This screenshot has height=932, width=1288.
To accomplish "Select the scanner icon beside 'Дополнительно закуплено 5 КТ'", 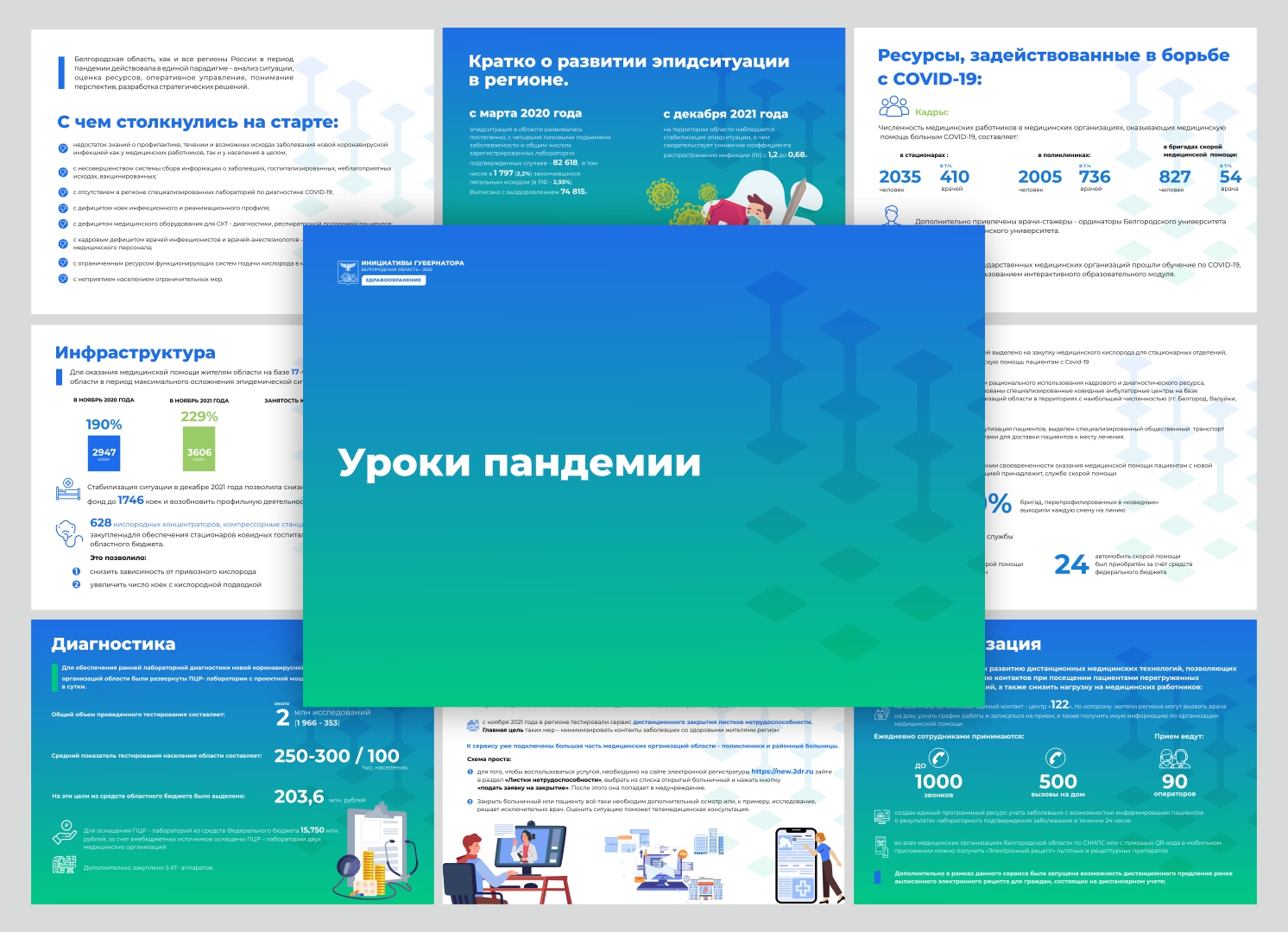I will [x=64, y=865].
